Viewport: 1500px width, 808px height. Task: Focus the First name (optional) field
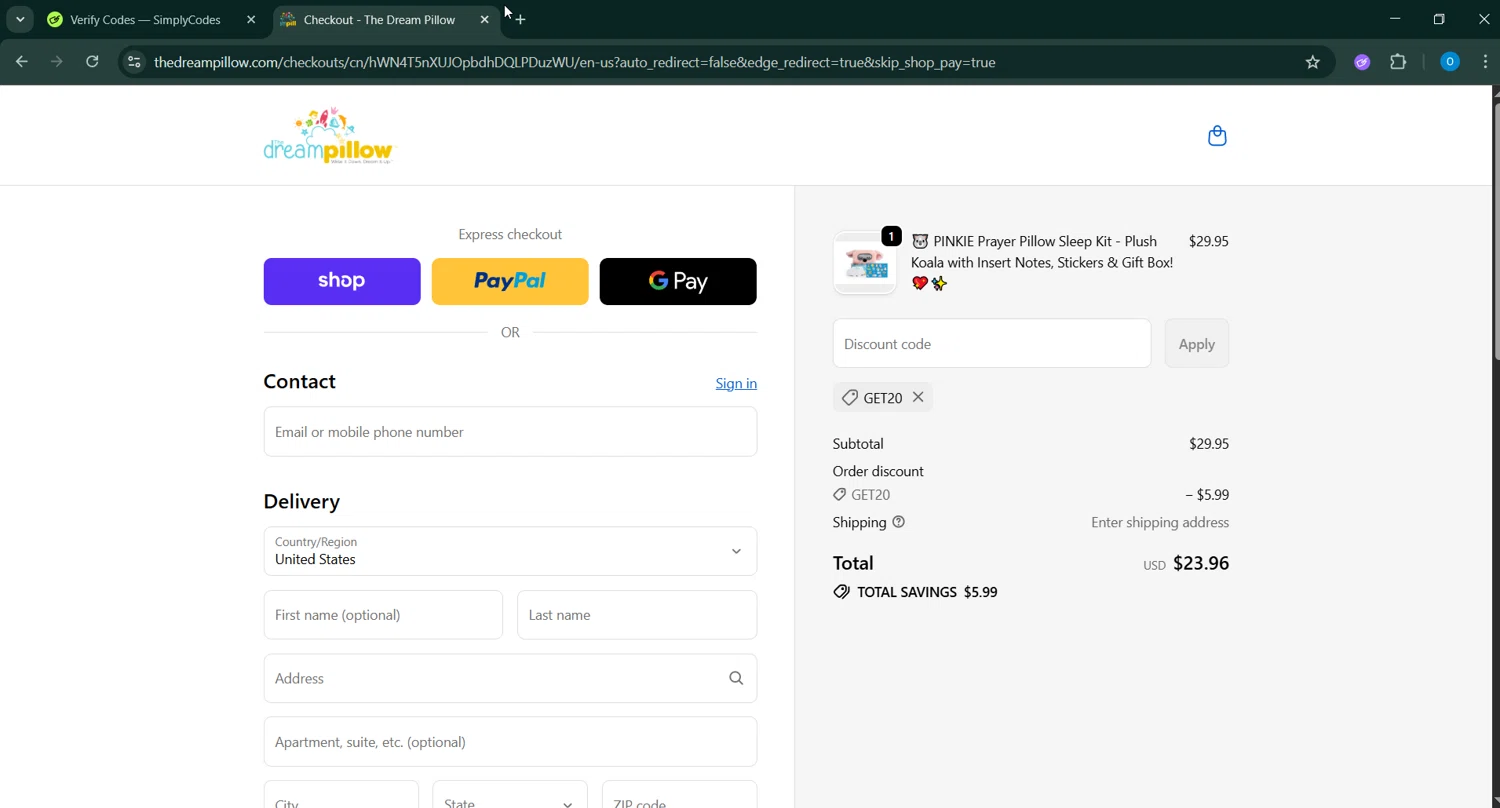pos(383,615)
